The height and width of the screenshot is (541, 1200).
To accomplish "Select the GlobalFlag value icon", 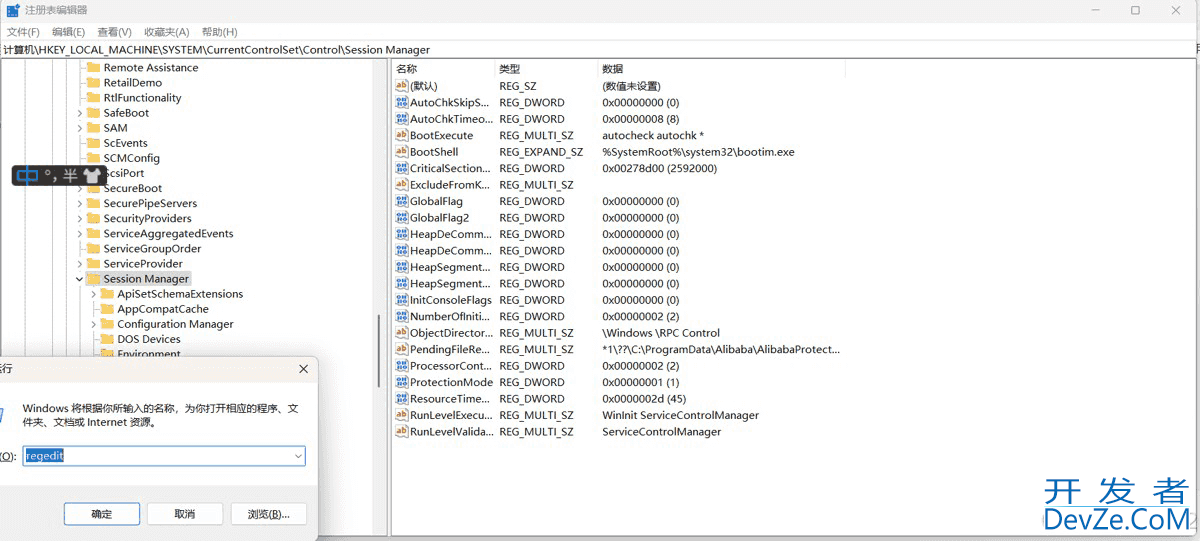I will [x=402, y=201].
